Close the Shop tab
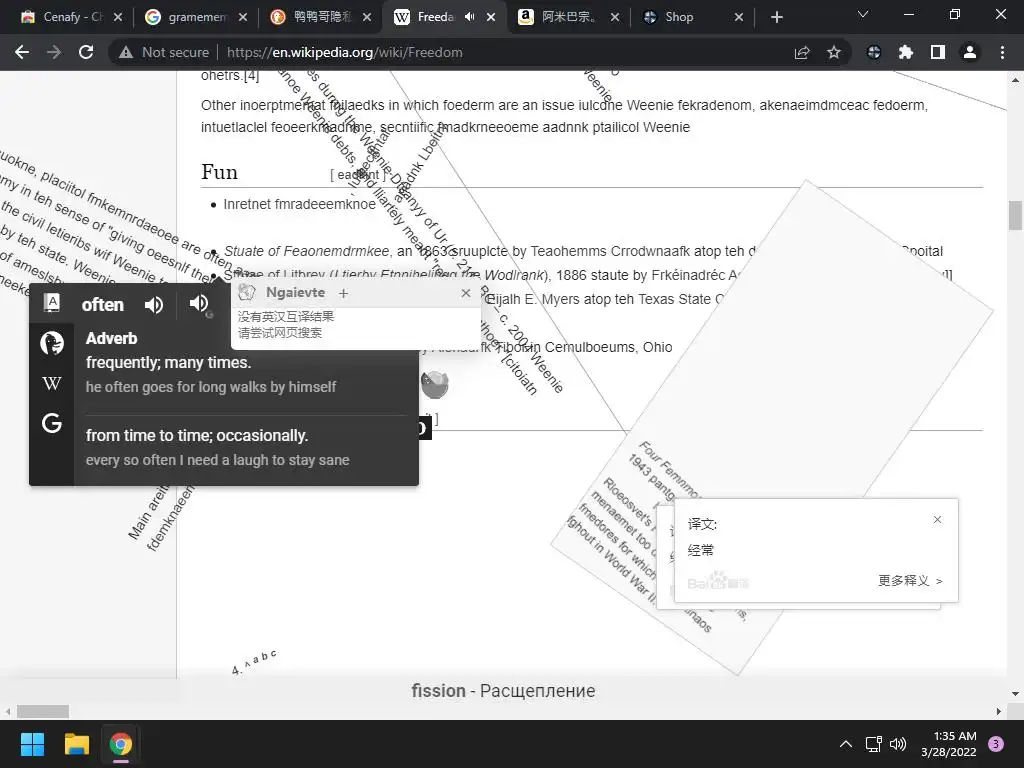Screen dimensions: 1024x768 point(739,17)
